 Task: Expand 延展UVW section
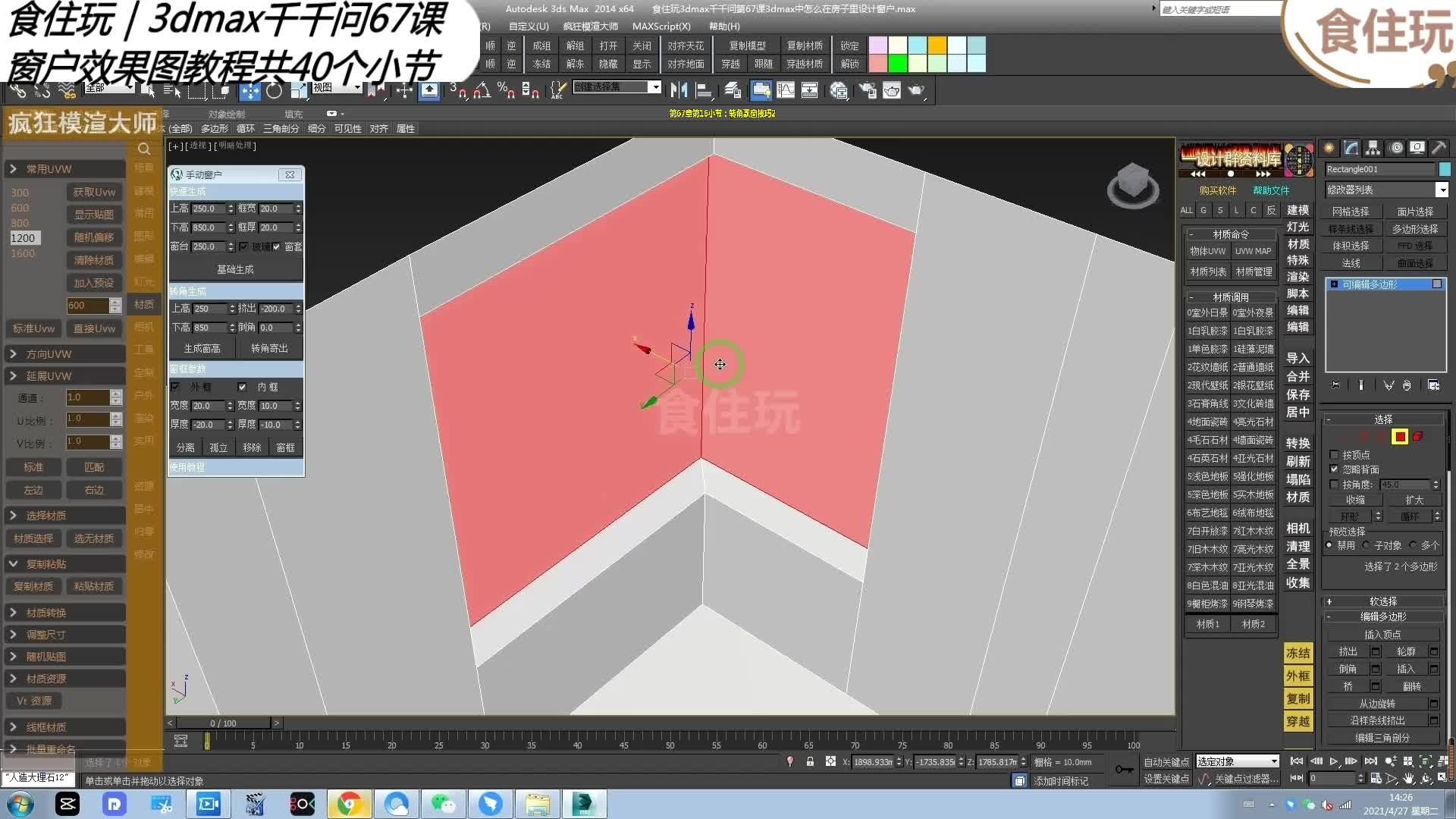64,376
